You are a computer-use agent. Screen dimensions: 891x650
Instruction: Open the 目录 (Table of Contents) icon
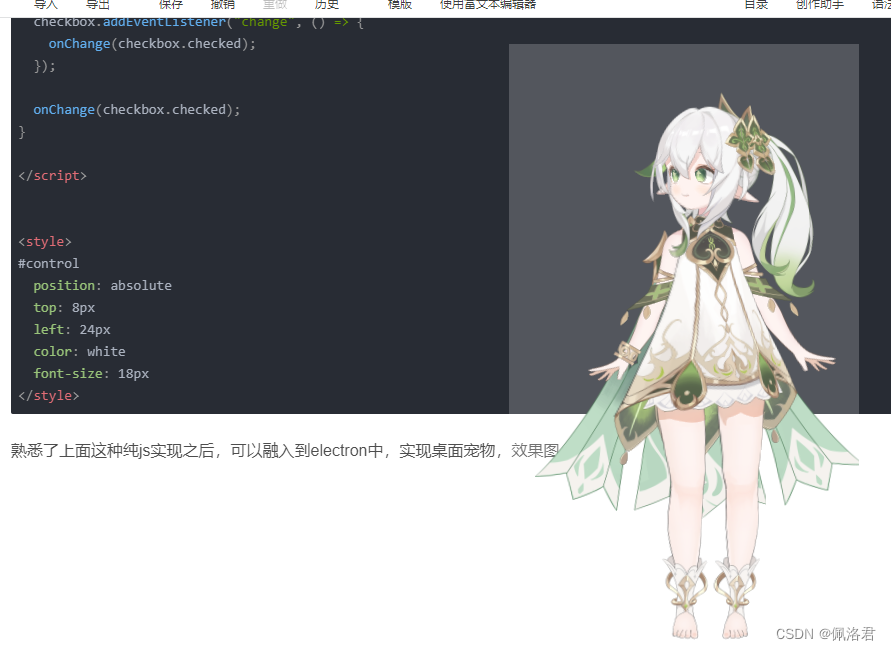(759, 4)
